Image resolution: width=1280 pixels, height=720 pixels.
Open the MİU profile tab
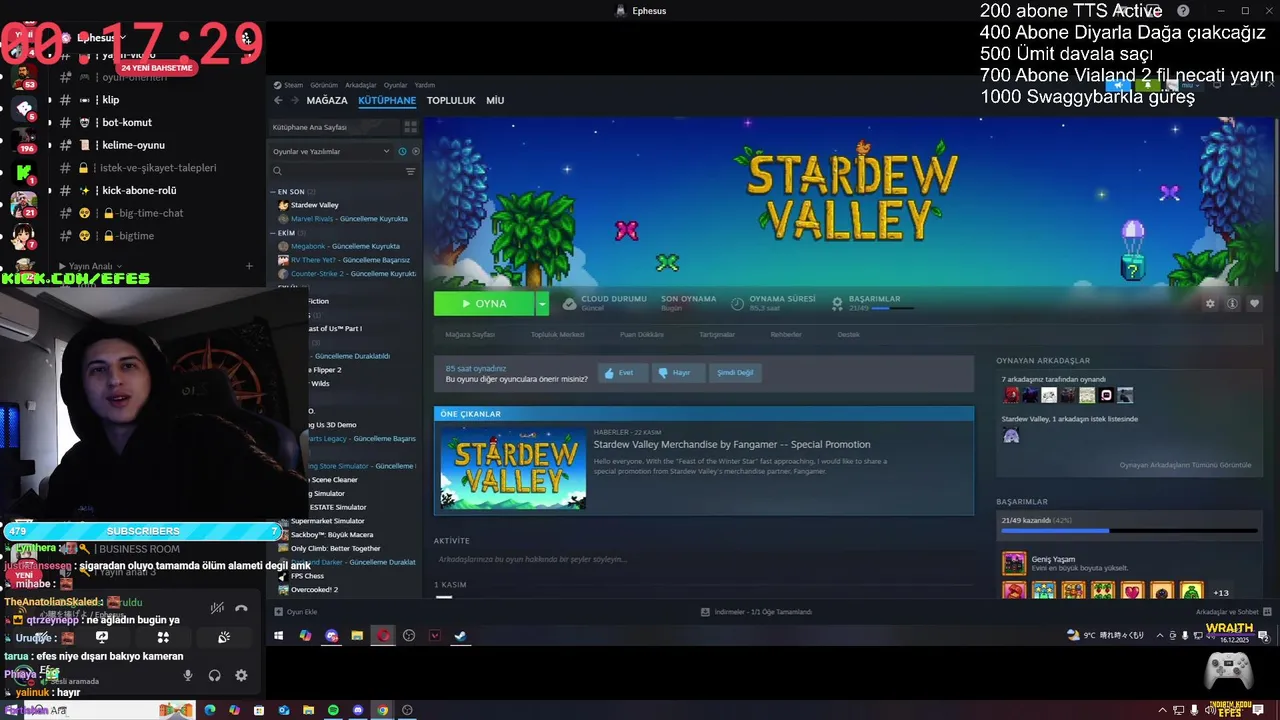(495, 100)
